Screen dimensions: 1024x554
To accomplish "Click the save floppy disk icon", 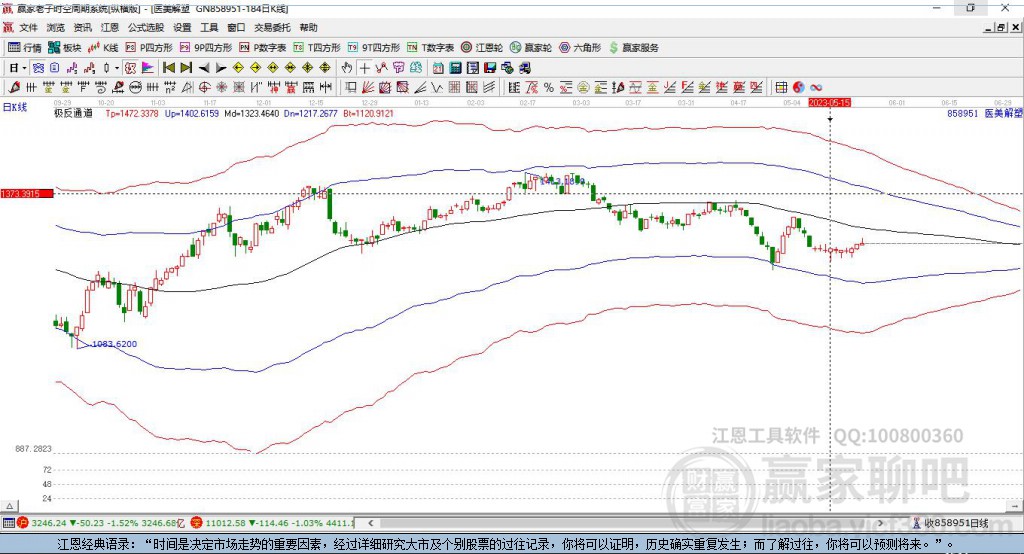I will coord(490,68).
